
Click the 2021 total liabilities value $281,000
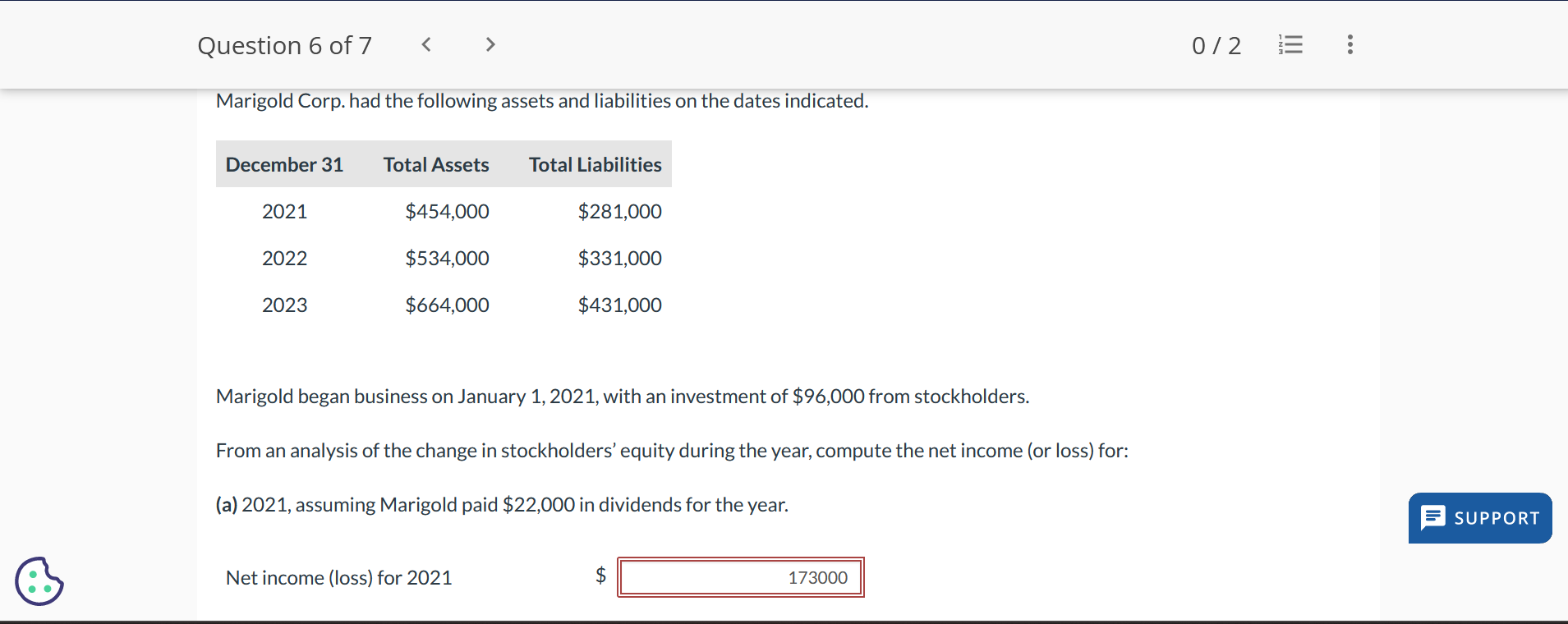[x=619, y=211]
